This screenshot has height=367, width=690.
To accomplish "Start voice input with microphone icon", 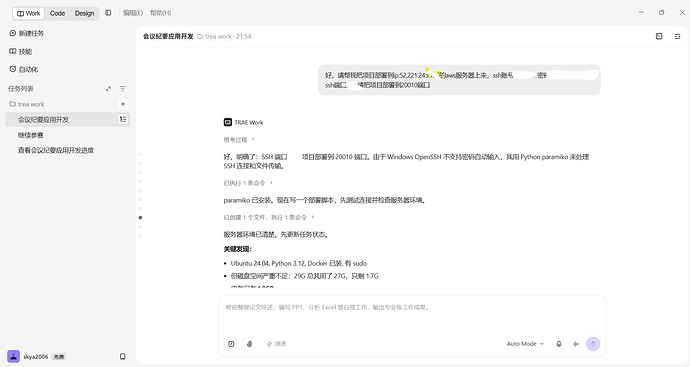I will pos(559,344).
